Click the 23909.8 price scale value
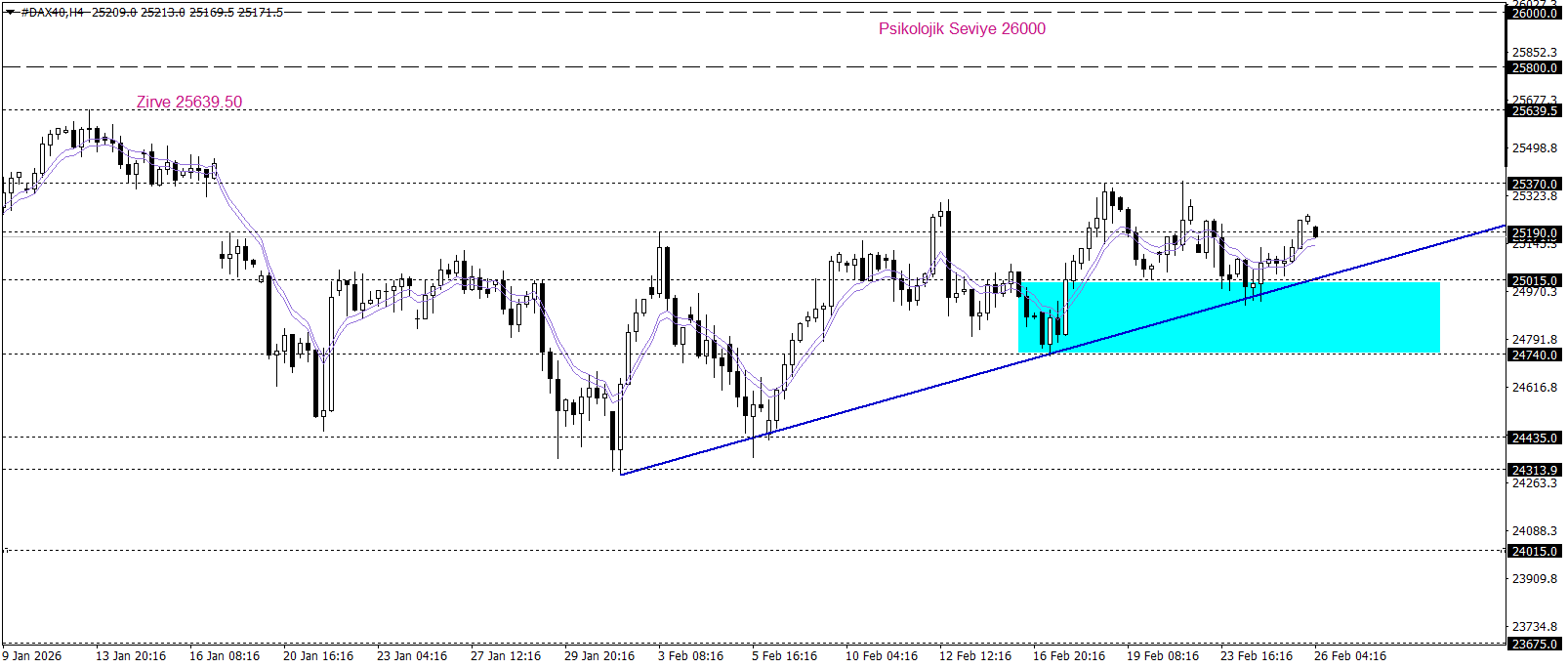The image size is (1568, 668). coord(1535,579)
